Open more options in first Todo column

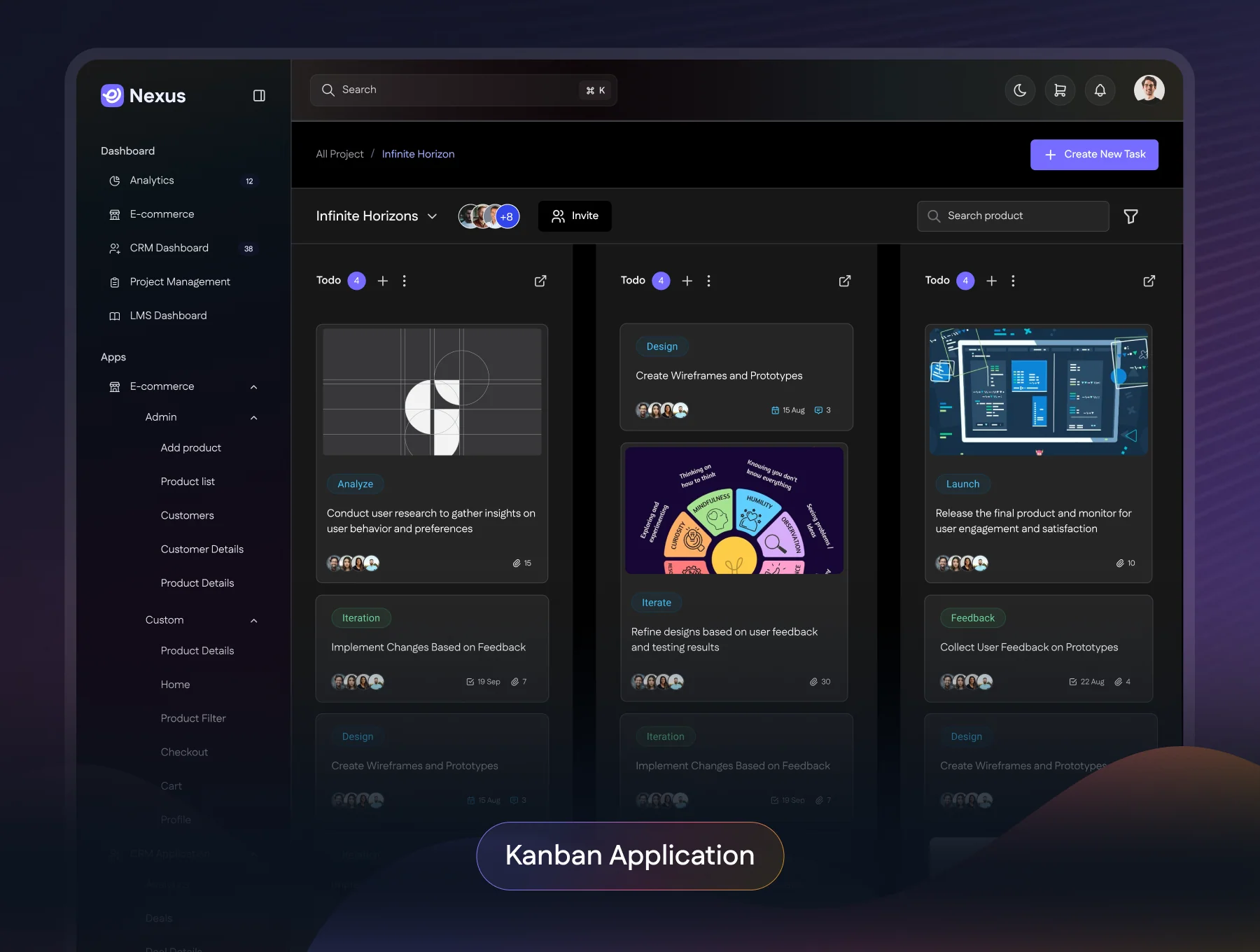pos(404,281)
